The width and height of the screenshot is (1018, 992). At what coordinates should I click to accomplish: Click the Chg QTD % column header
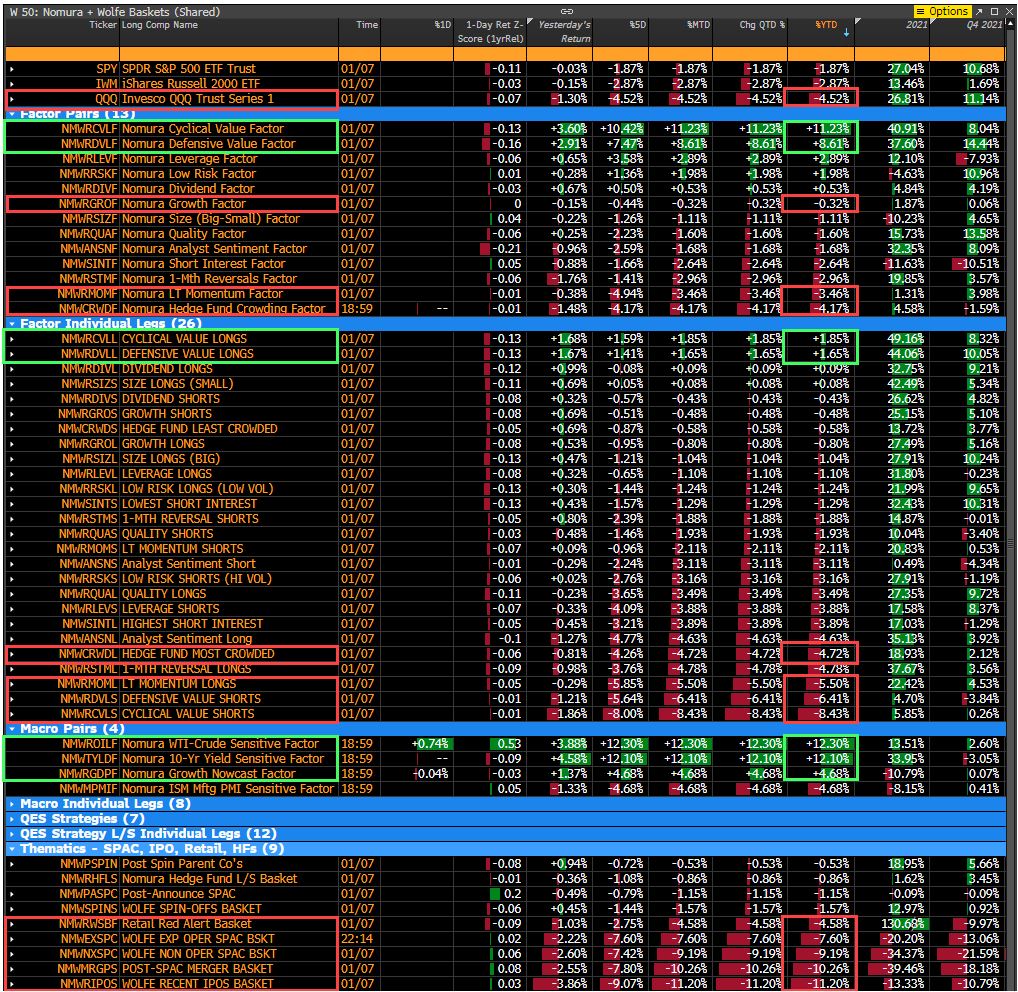point(762,24)
